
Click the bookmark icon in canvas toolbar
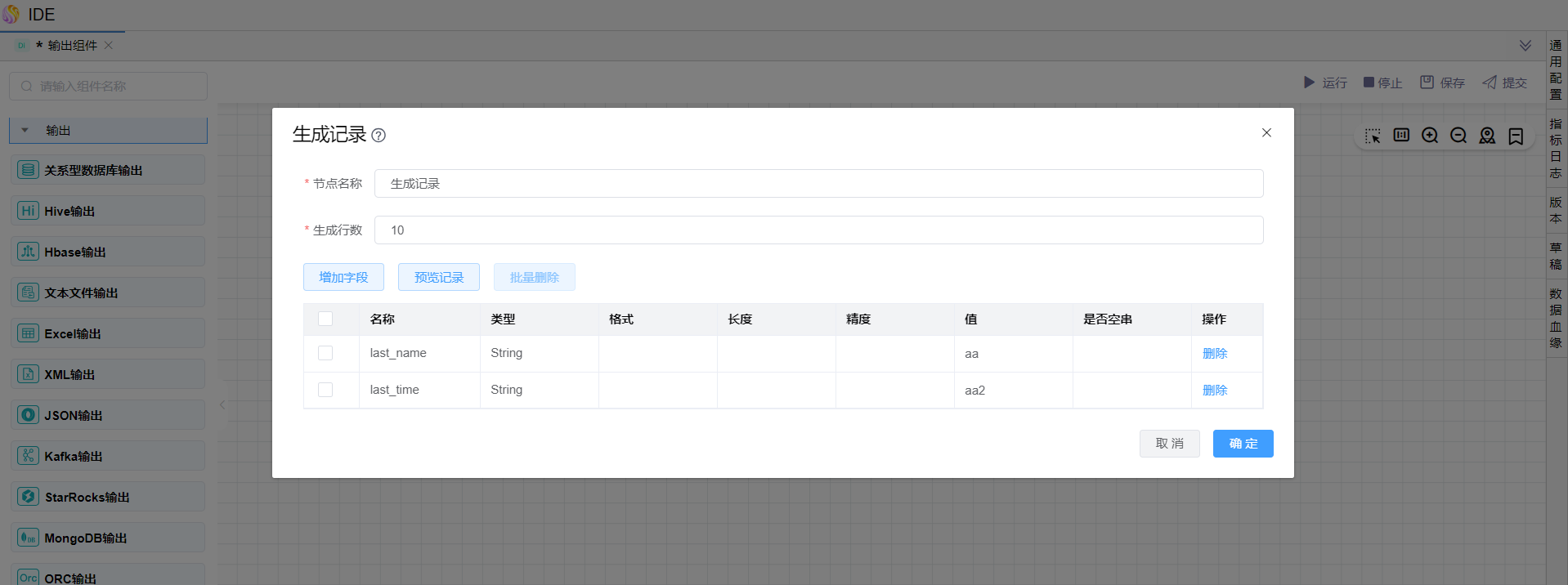pyautogui.click(x=1516, y=136)
